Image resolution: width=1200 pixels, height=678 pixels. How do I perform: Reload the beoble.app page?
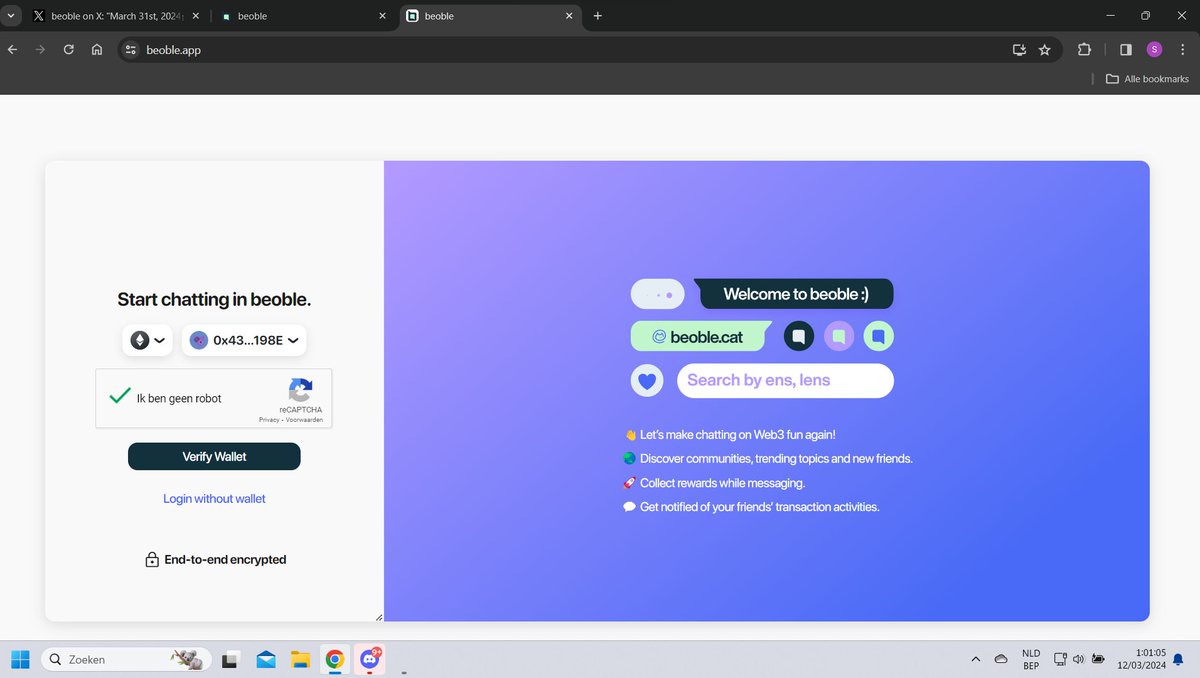coord(69,49)
